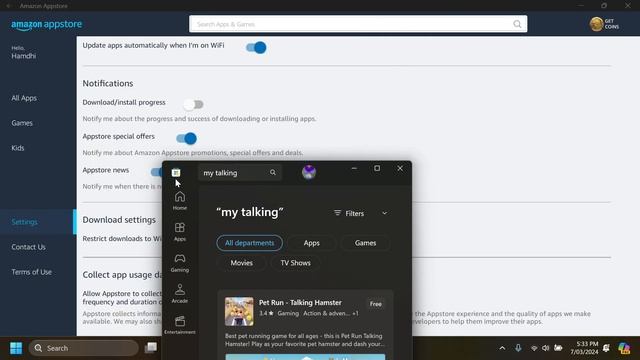The height and width of the screenshot is (360, 640).
Task: Click the volume speaker tray icon
Action: [x=546, y=348]
